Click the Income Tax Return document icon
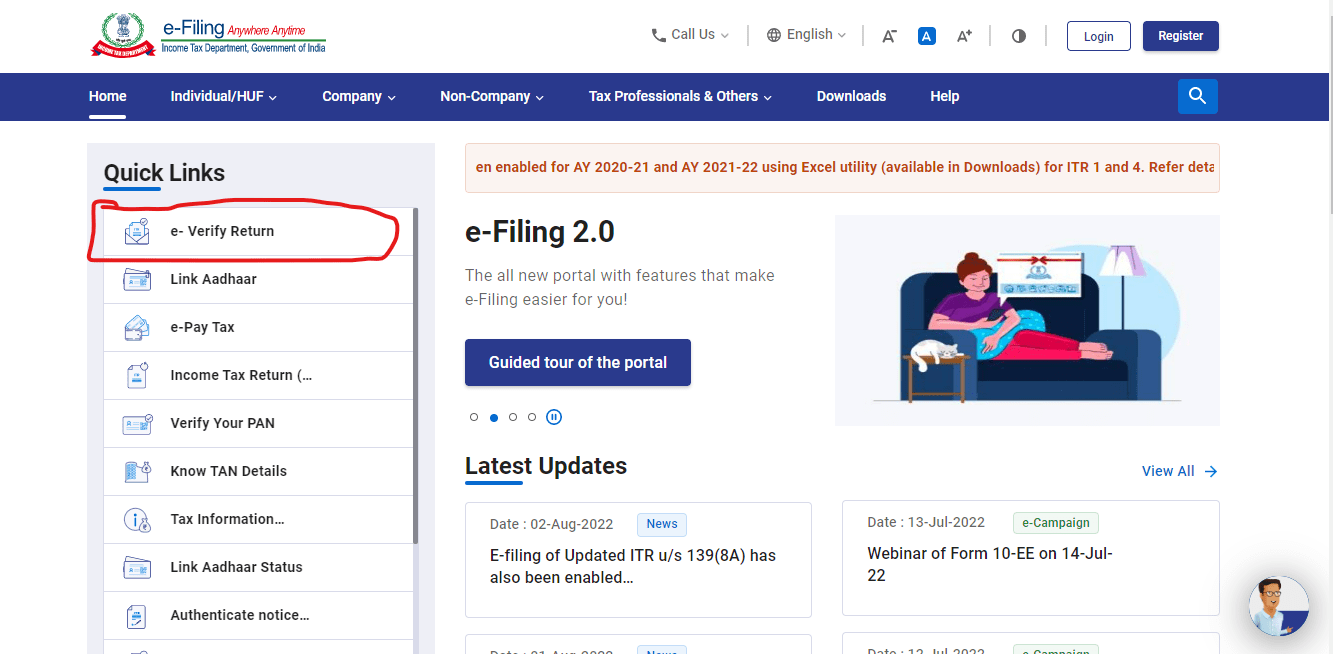Image resolution: width=1333 pixels, height=654 pixels. pos(137,375)
